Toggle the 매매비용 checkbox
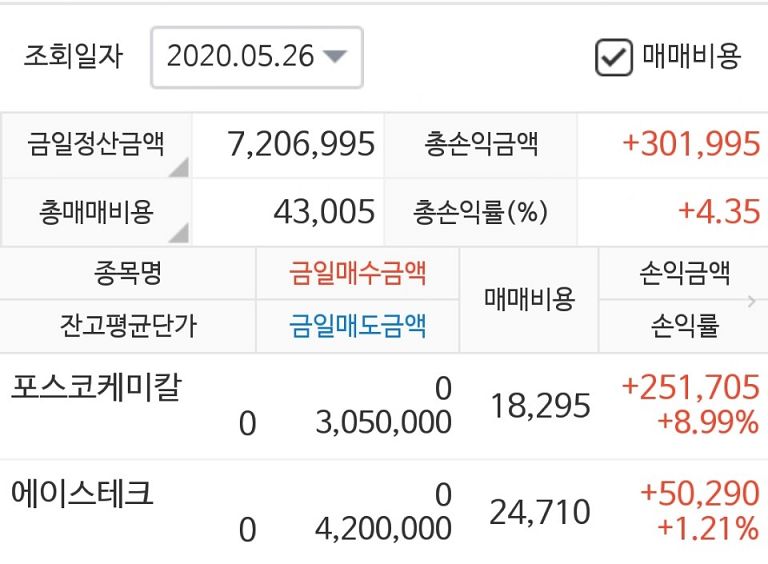Viewport: 768px width, 564px height. click(612, 57)
